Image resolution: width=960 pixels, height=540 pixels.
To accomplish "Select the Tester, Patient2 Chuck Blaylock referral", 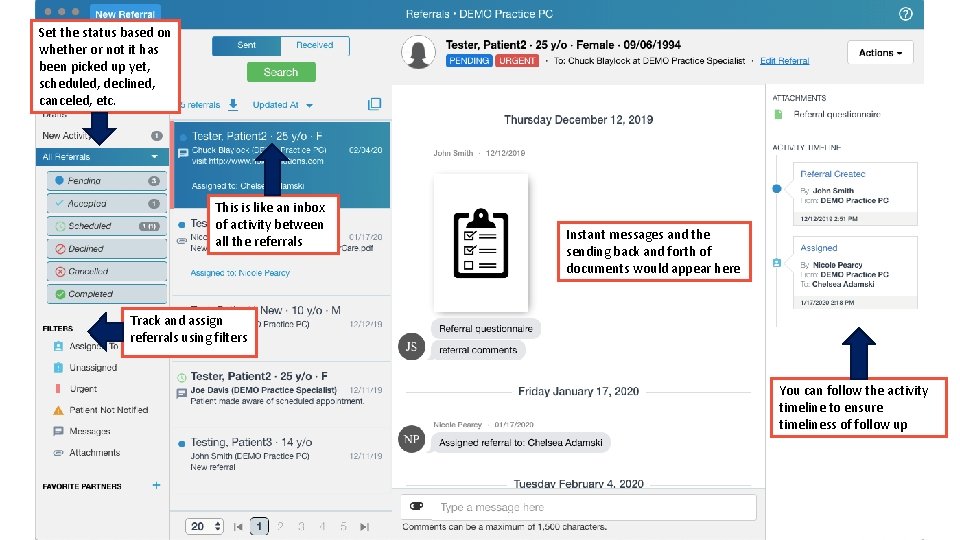I will coord(281,164).
